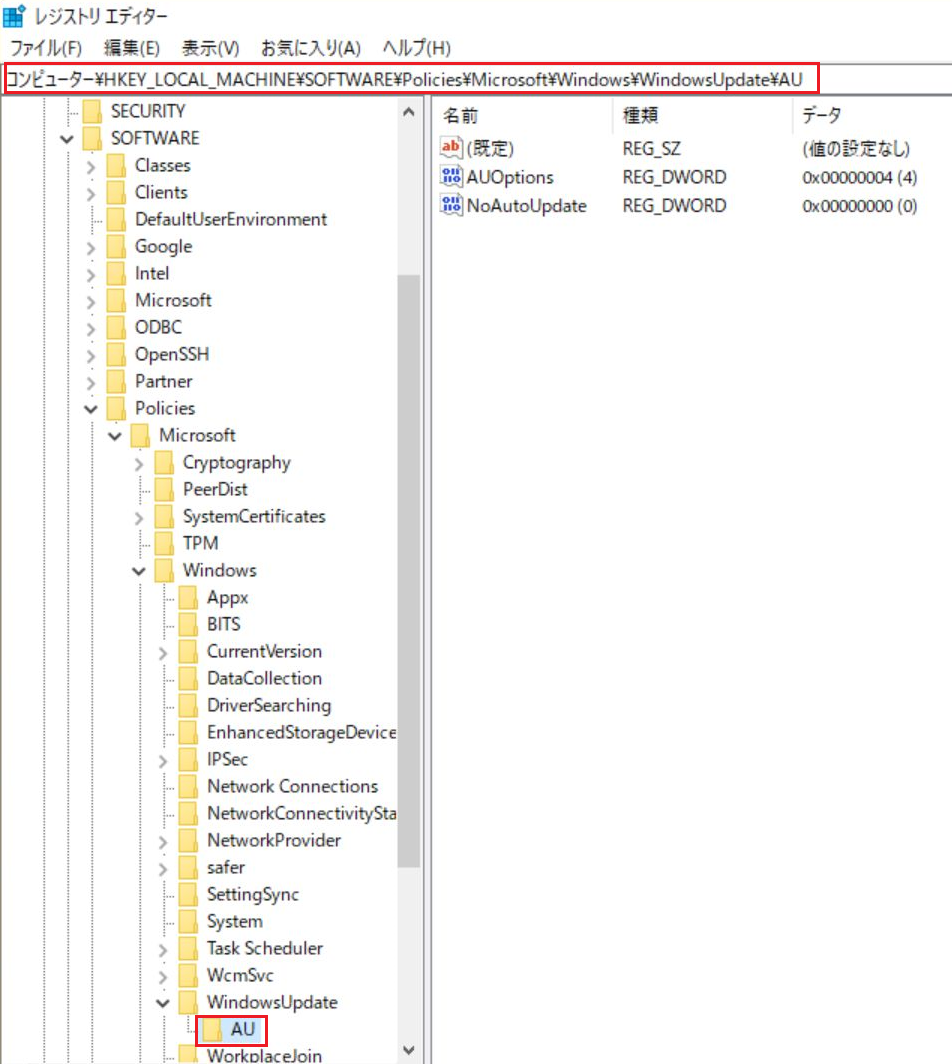The width and height of the screenshot is (952, 1064).
Task: Click the PeerDist folder icon
Action: point(165,490)
